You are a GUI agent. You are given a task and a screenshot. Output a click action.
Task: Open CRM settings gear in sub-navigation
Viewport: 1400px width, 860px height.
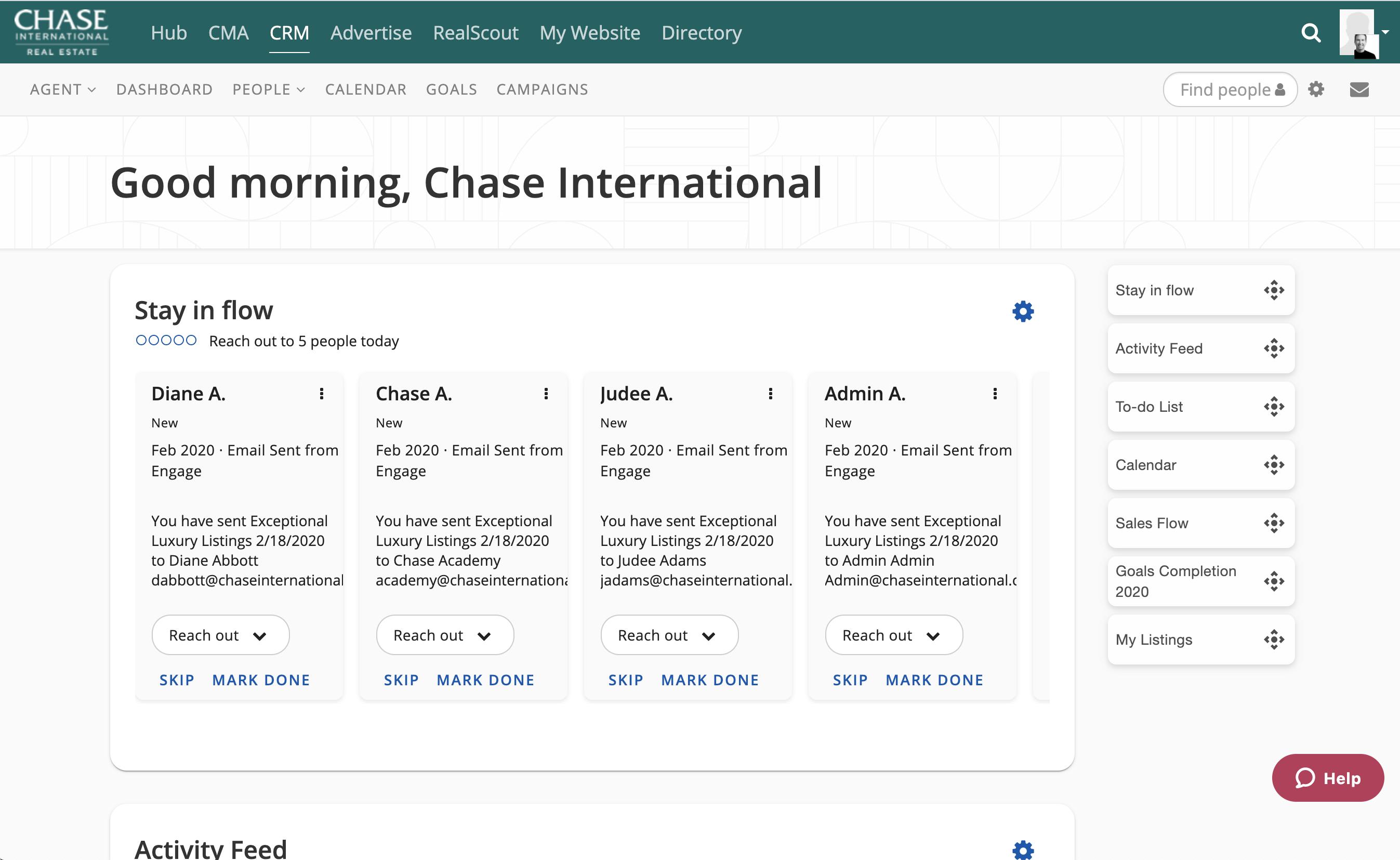pos(1316,89)
